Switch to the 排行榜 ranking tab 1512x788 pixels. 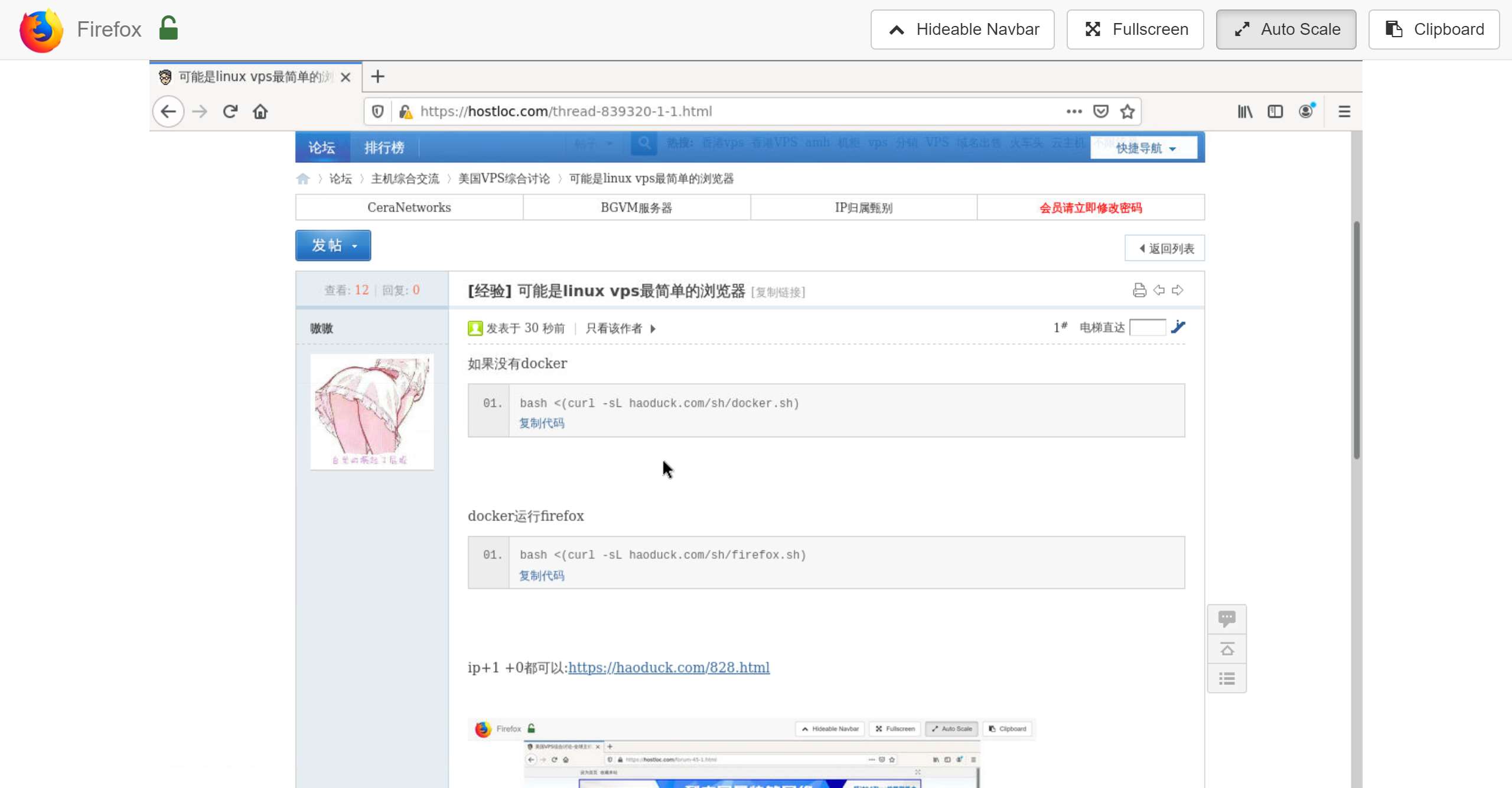(384, 147)
